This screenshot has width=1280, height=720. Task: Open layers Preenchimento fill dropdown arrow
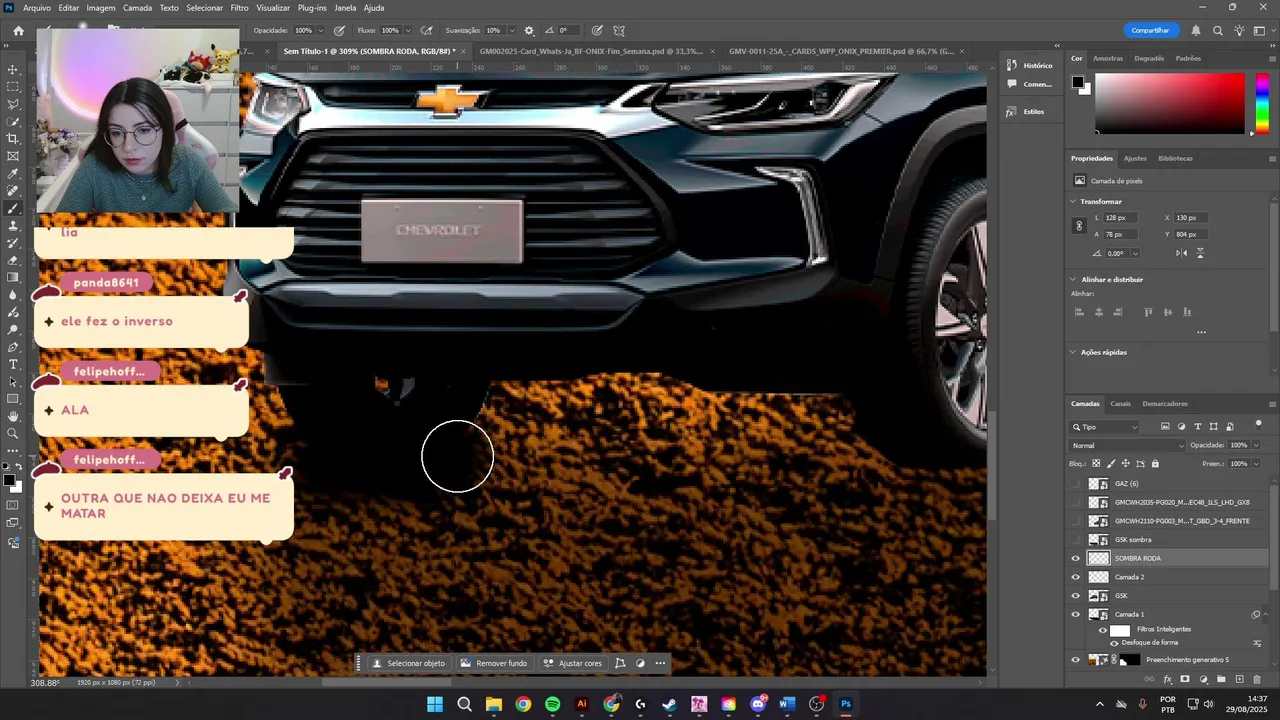[x=1256, y=464]
